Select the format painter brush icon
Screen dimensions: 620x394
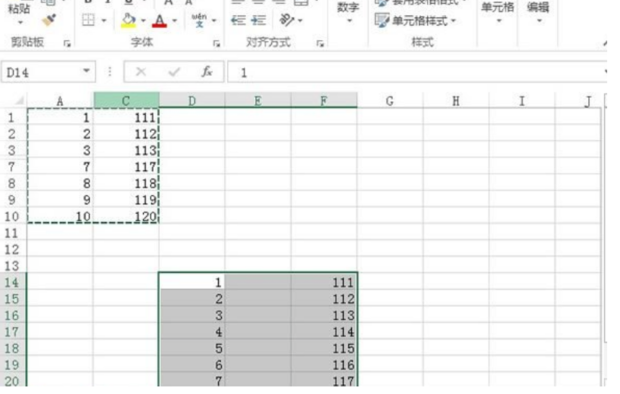click(49, 20)
